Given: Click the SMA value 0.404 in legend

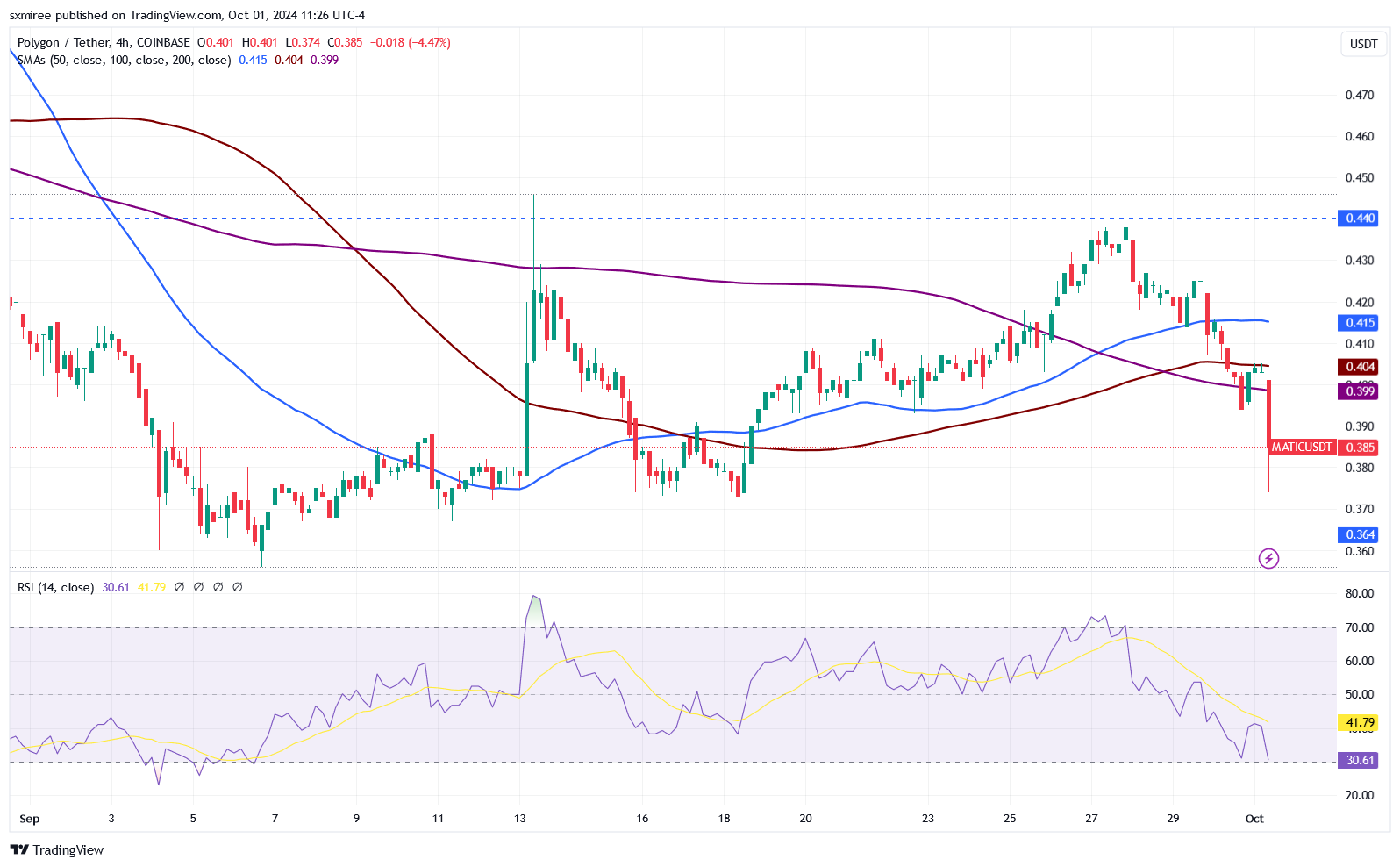Looking at the screenshot, I should (289, 60).
